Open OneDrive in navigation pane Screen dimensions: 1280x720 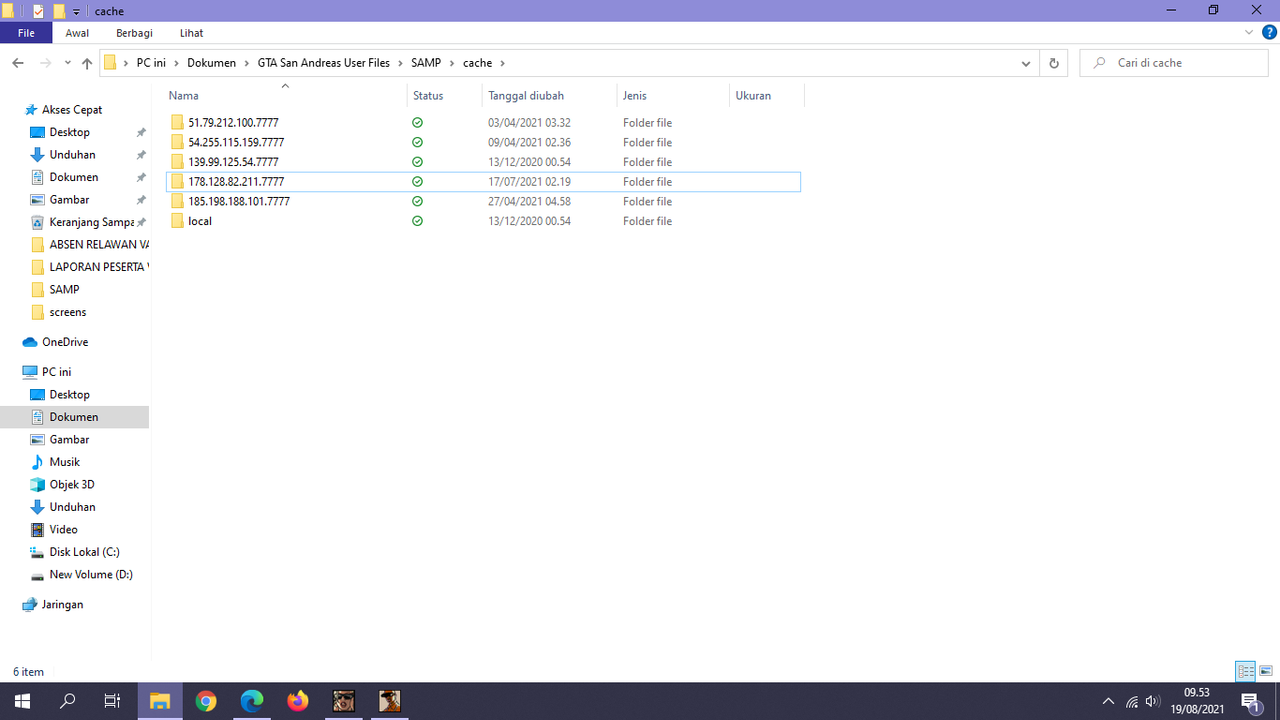pos(64,342)
